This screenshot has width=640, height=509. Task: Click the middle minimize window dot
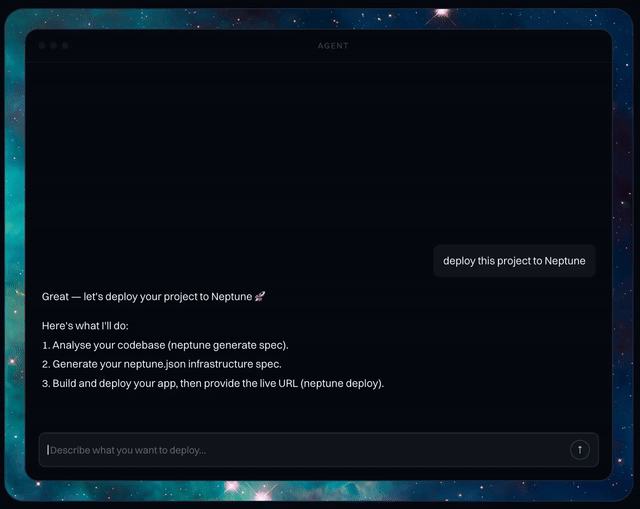(x=53, y=46)
